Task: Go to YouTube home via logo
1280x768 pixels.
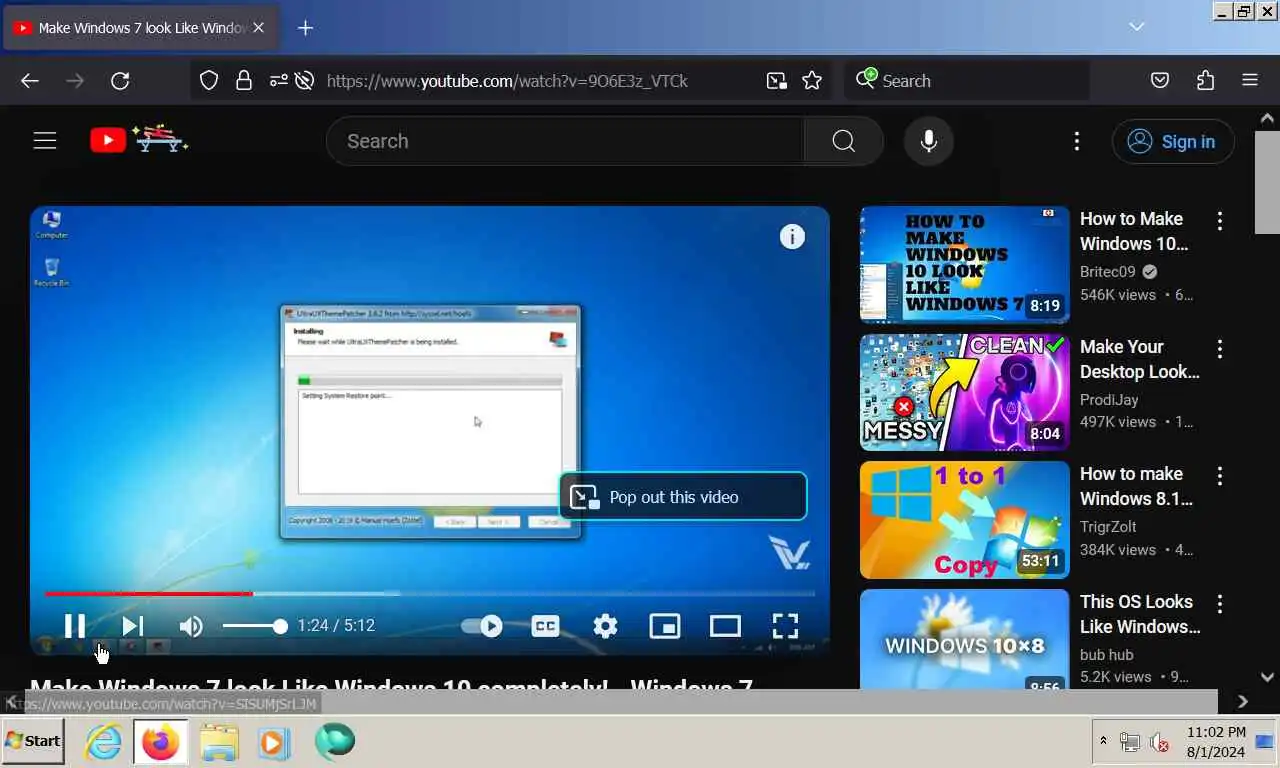Action: coord(139,140)
